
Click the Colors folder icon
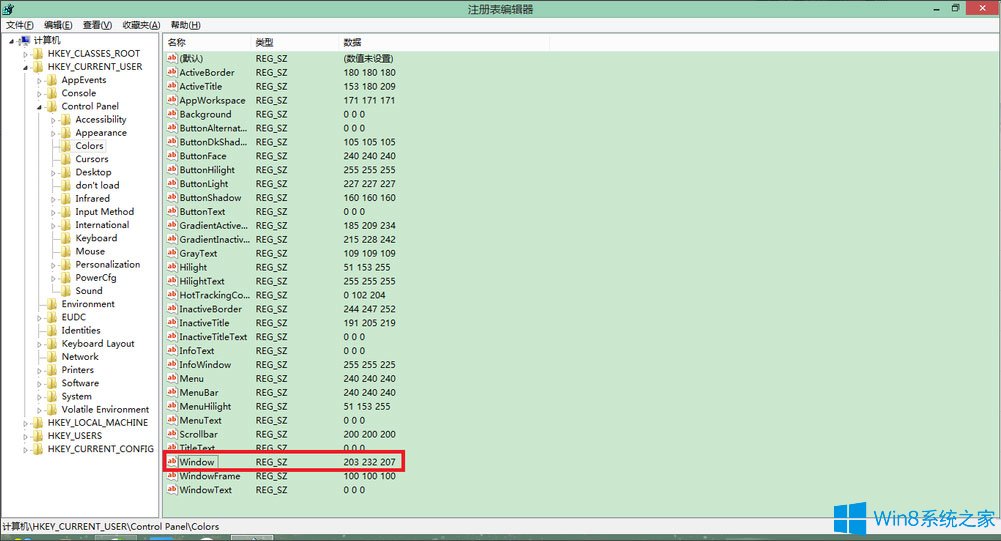click(66, 146)
